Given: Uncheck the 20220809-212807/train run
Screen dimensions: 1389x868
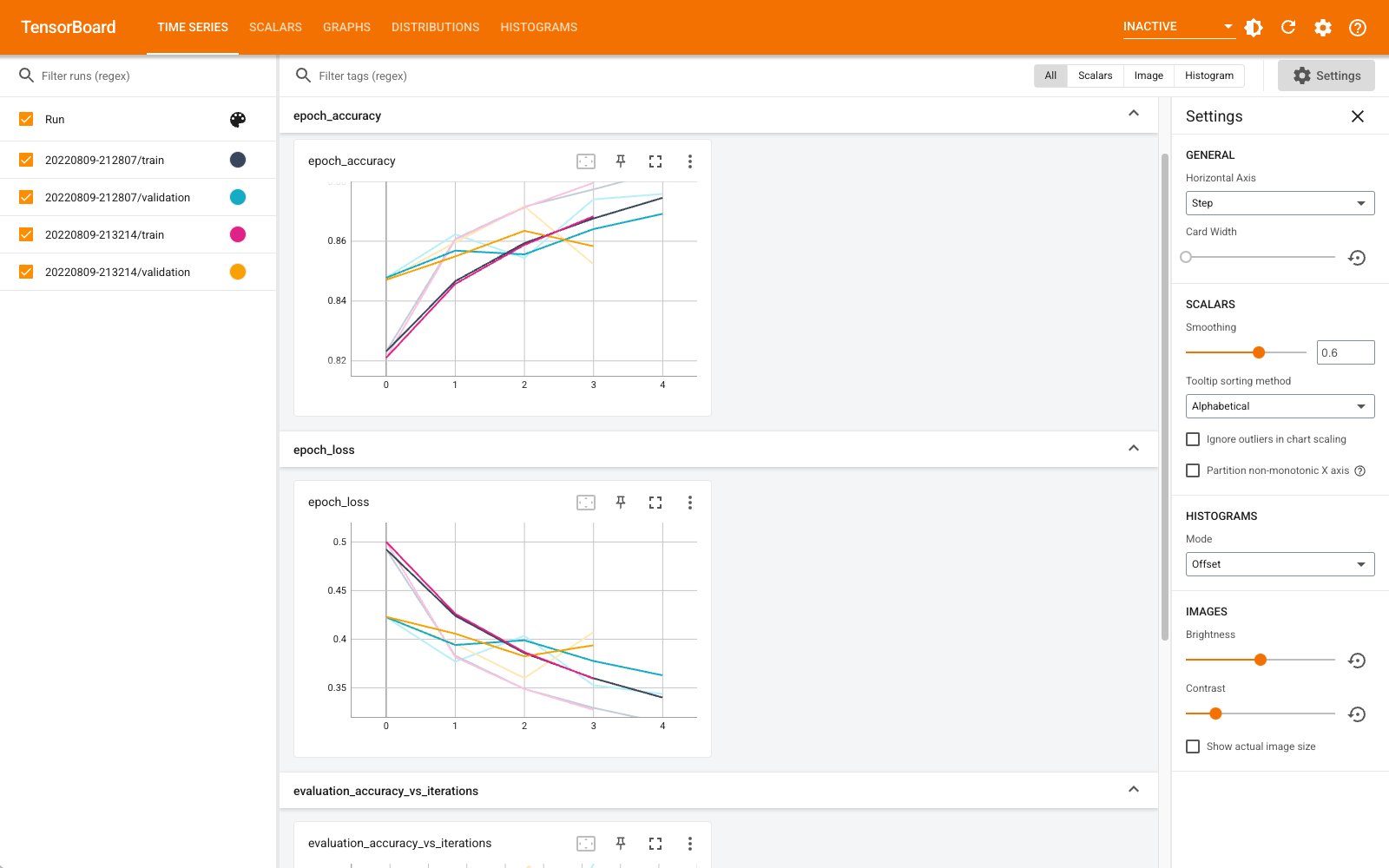Looking at the screenshot, I should [26, 160].
